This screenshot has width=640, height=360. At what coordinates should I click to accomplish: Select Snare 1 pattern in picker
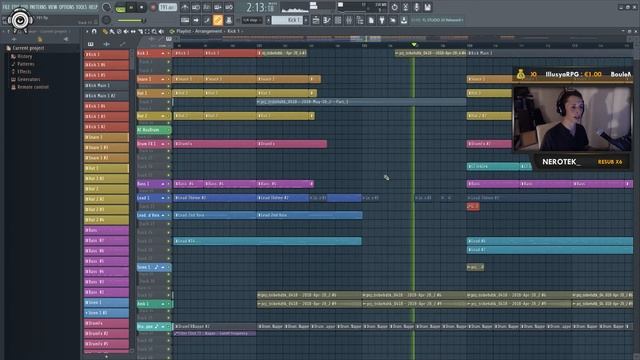tap(106, 137)
